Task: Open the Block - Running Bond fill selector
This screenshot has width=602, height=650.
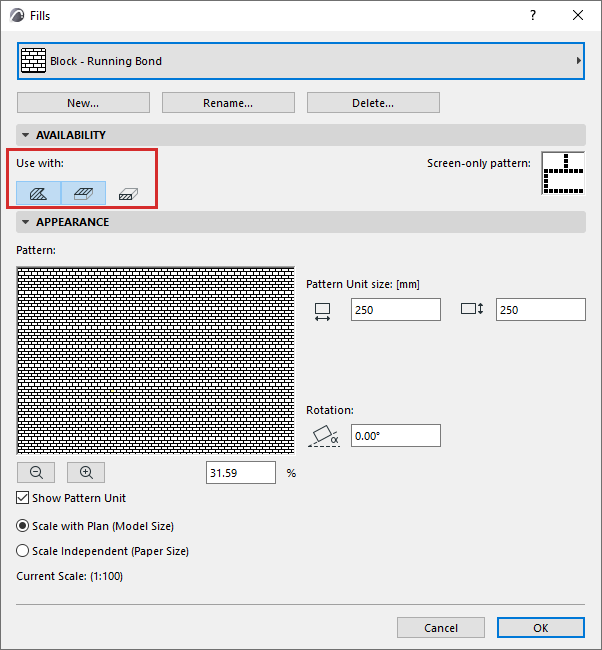Action: tap(301, 61)
